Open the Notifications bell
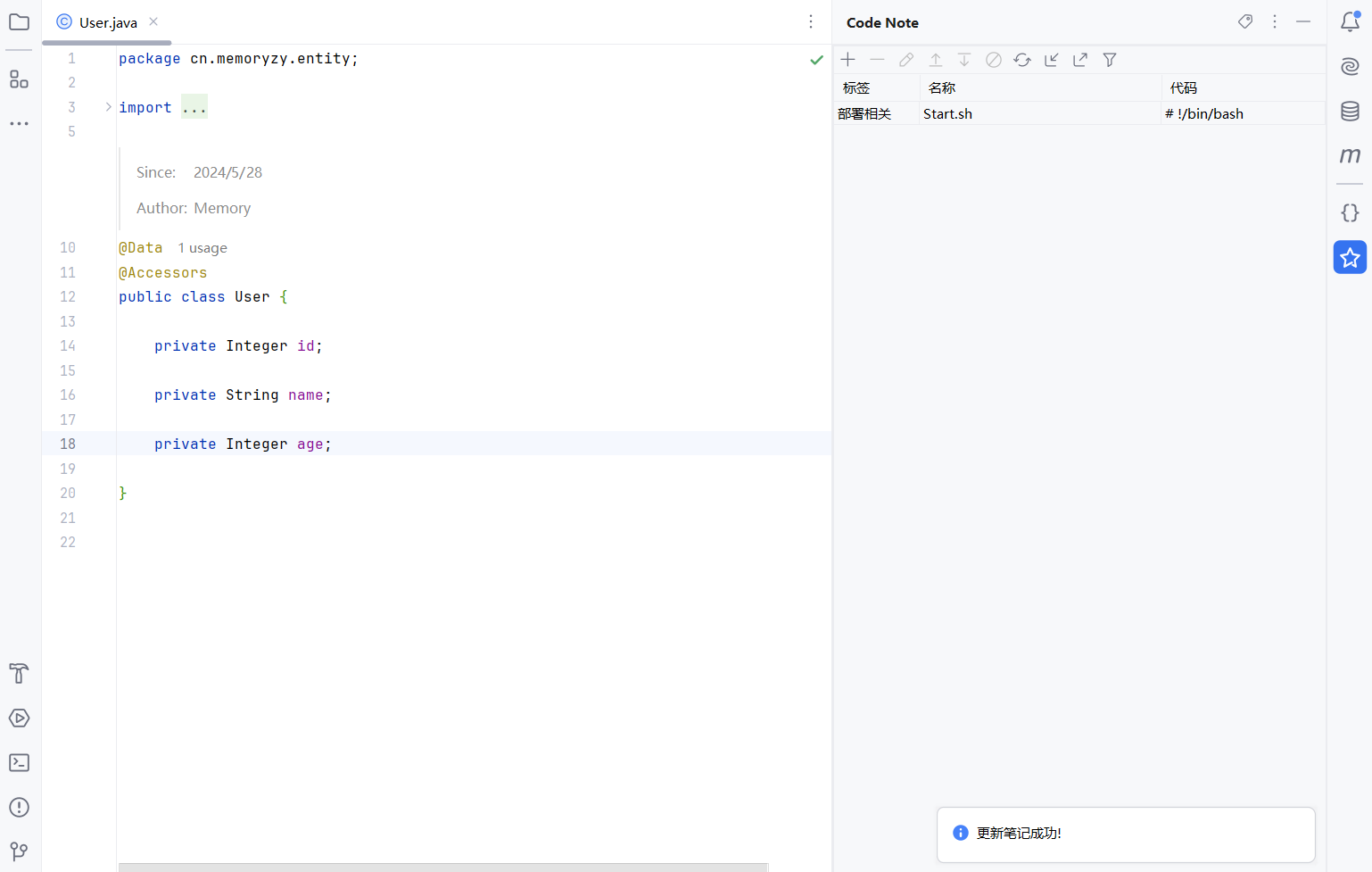The width and height of the screenshot is (1372, 872). 1350,22
